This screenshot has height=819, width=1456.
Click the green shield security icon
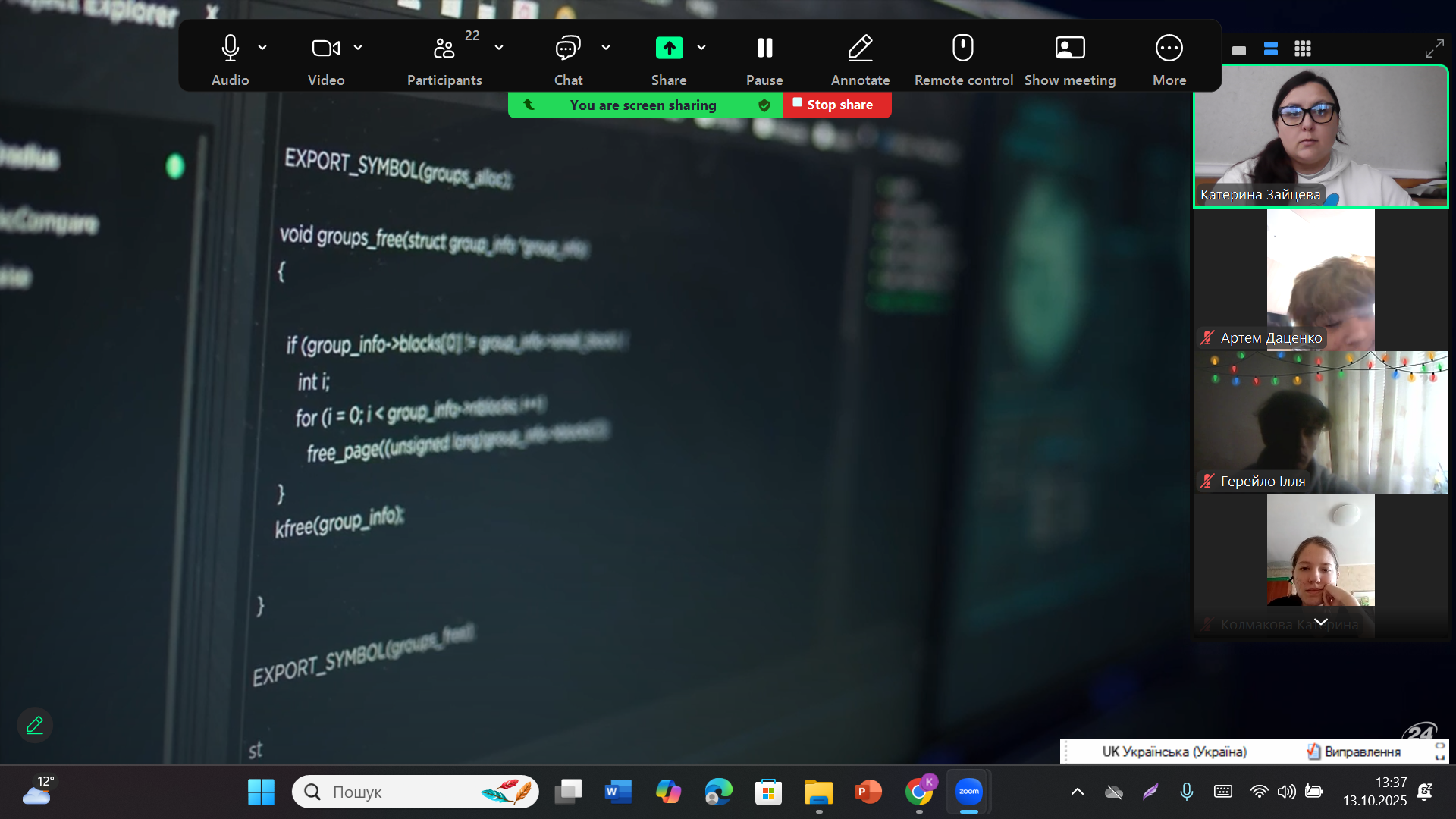pyautogui.click(x=764, y=105)
